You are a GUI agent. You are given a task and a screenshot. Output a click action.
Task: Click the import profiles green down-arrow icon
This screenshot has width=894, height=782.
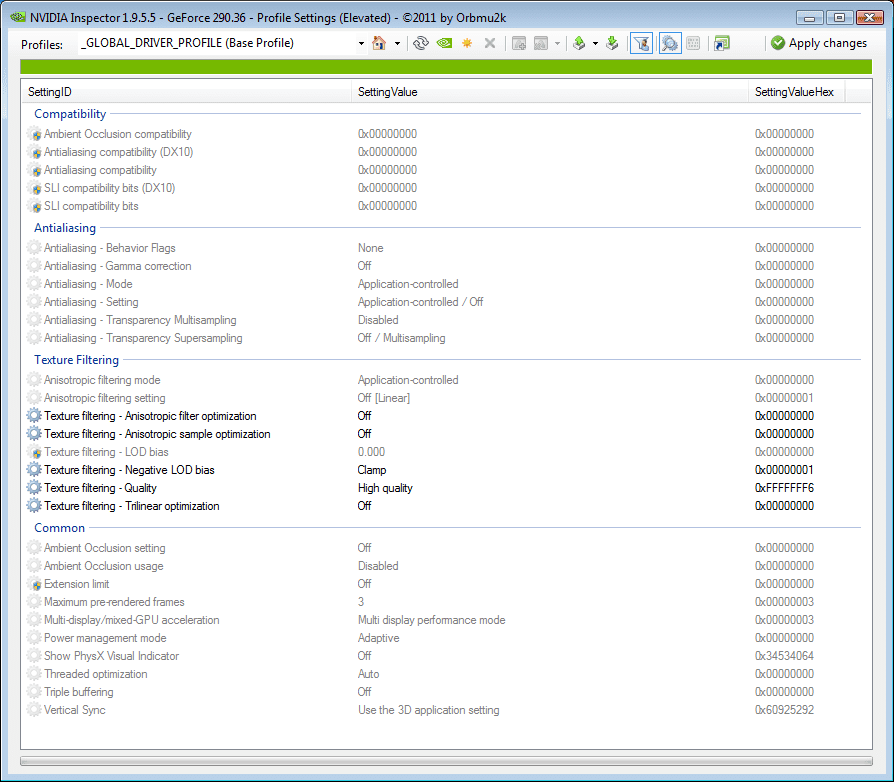(612, 43)
